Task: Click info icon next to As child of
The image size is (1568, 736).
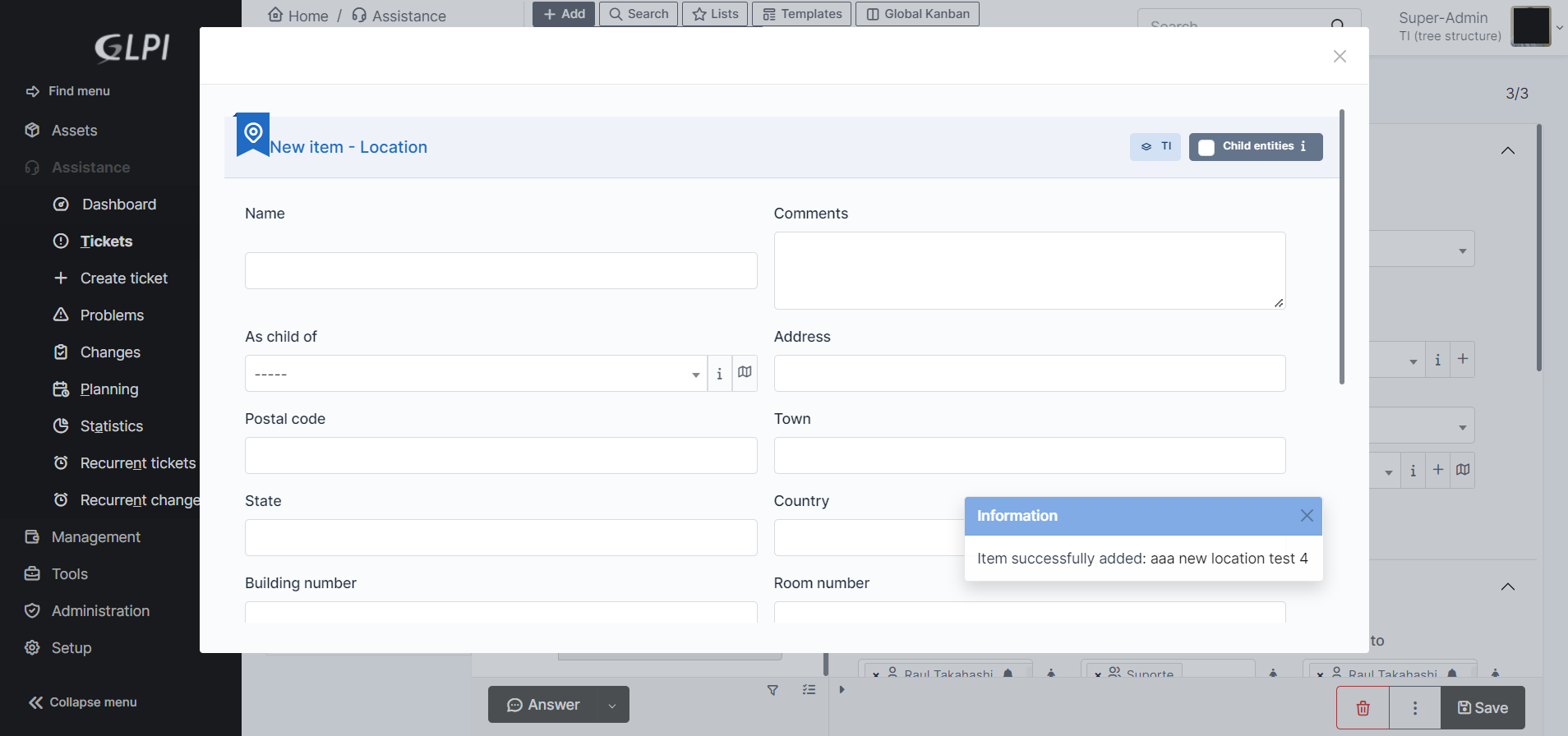Action: click(719, 374)
